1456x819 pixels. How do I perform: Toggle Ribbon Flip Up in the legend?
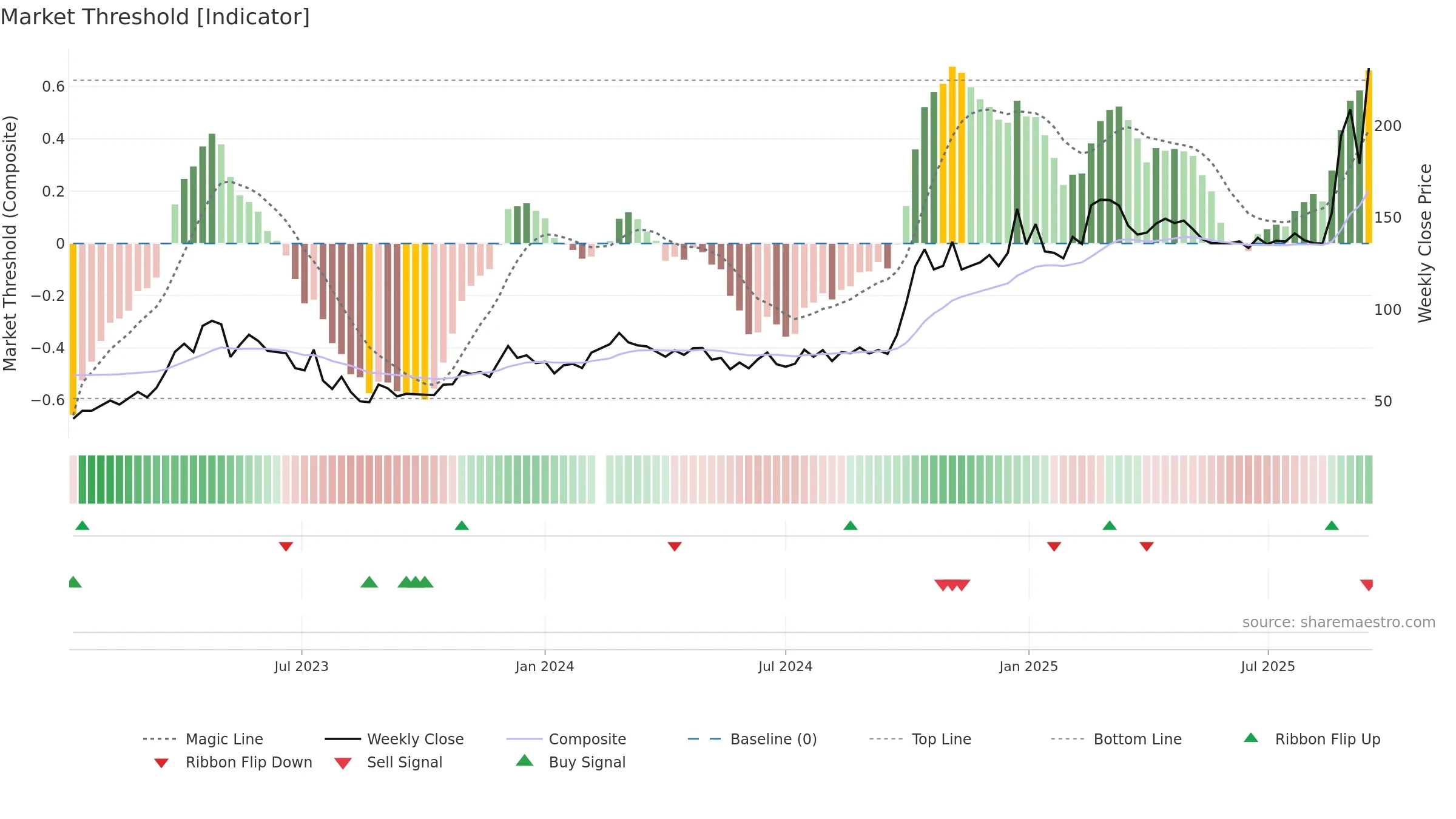pyautogui.click(x=1312, y=739)
